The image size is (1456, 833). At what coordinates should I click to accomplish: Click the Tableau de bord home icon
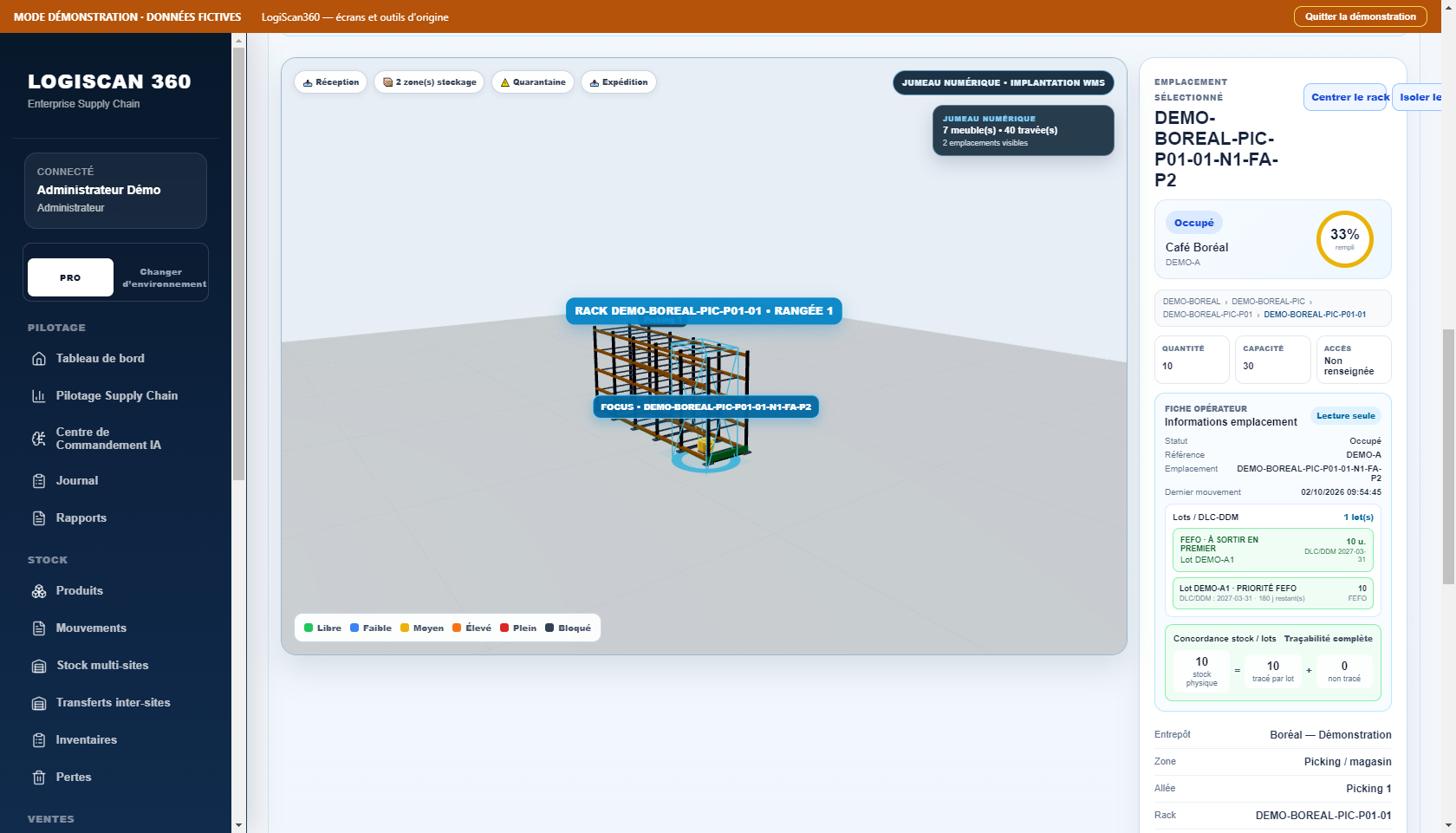tap(39, 359)
